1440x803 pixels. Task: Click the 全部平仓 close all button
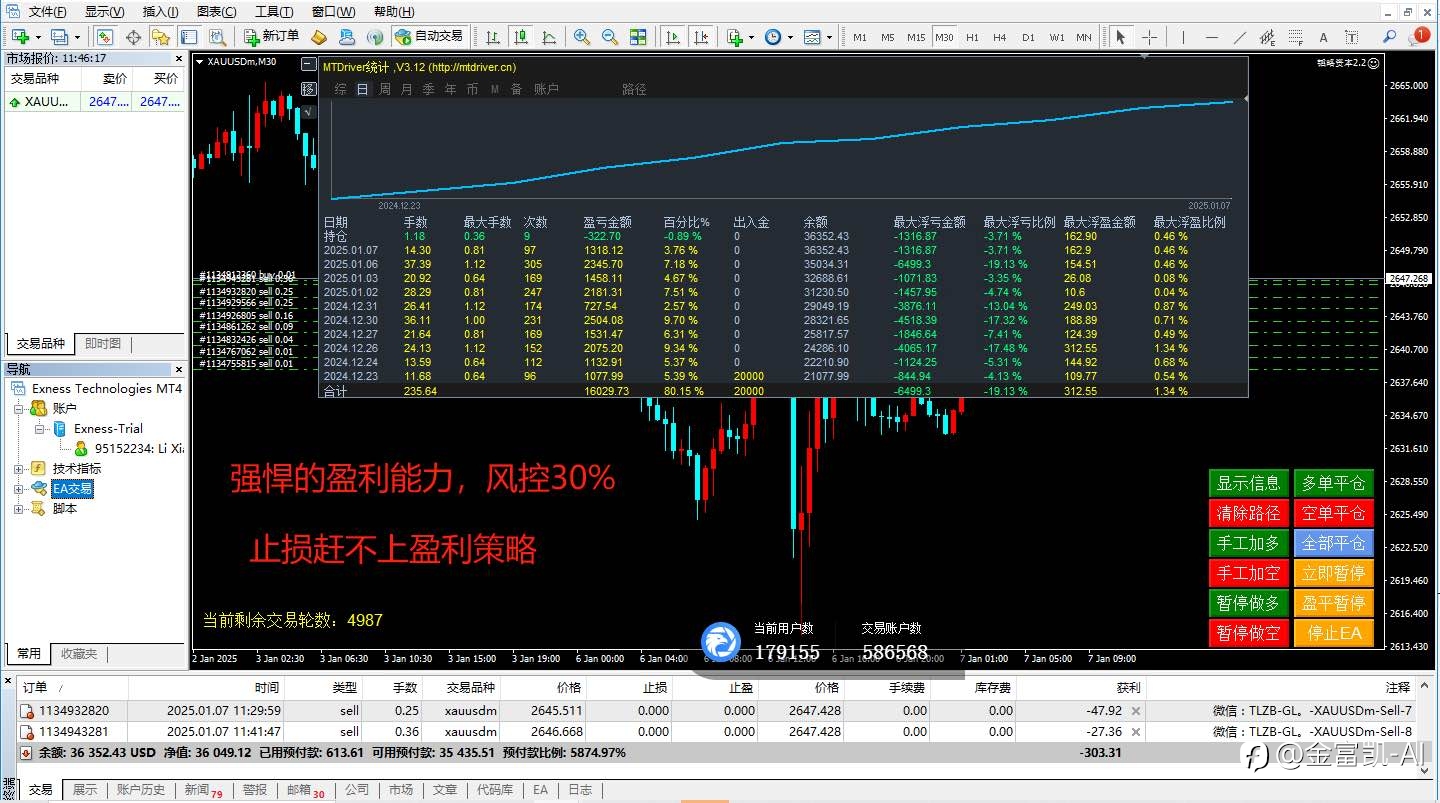coord(1333,543)
